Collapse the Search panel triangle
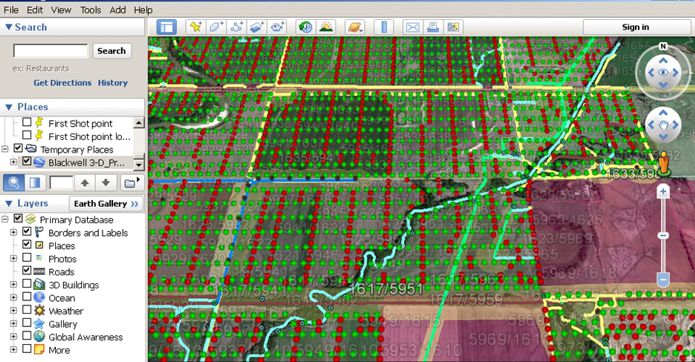This screenshot has height=362, width=695. click(8, 27)
